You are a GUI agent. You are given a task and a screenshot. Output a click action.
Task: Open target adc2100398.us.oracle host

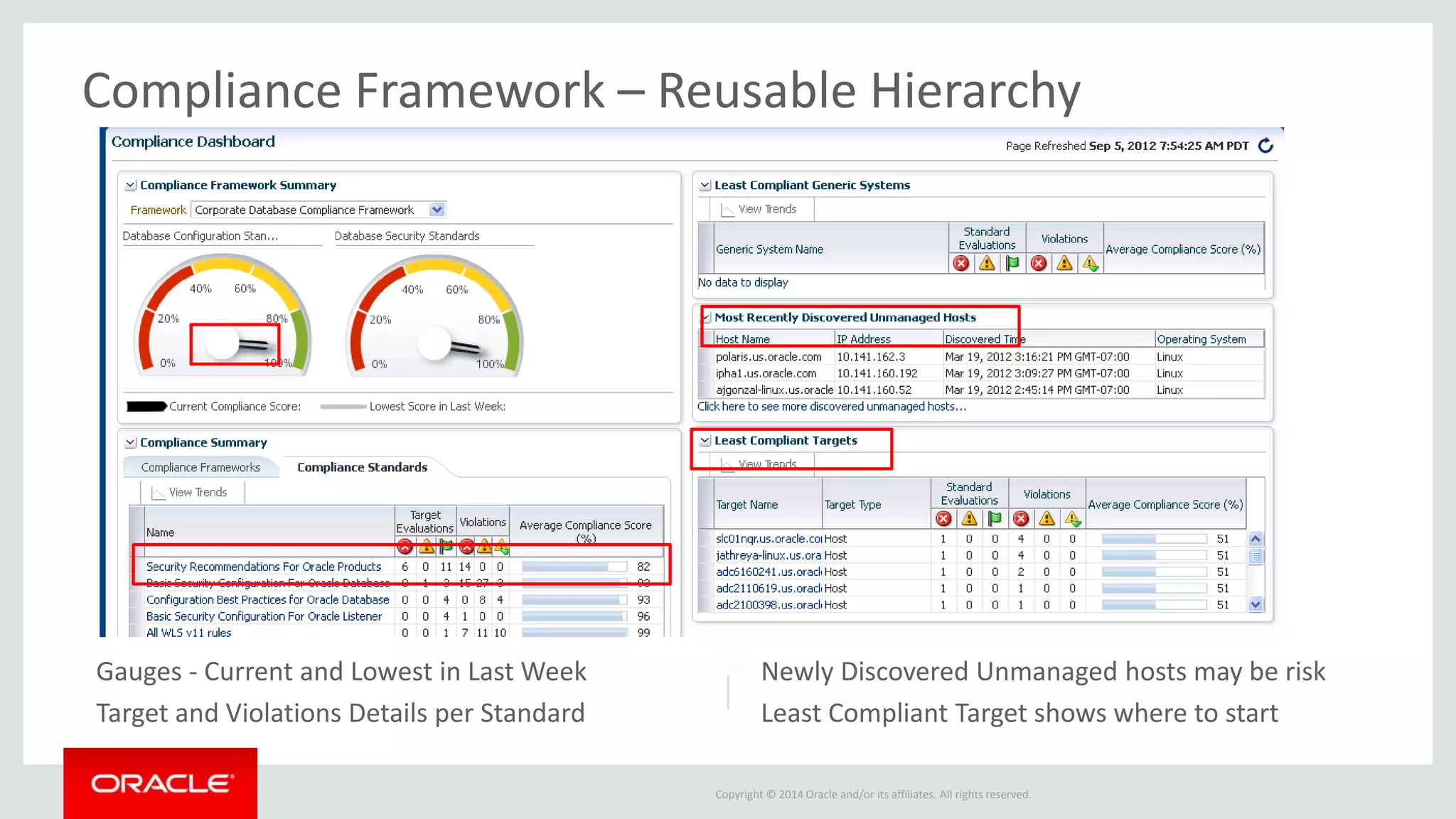pyautogui.click(x=769, y=605)
